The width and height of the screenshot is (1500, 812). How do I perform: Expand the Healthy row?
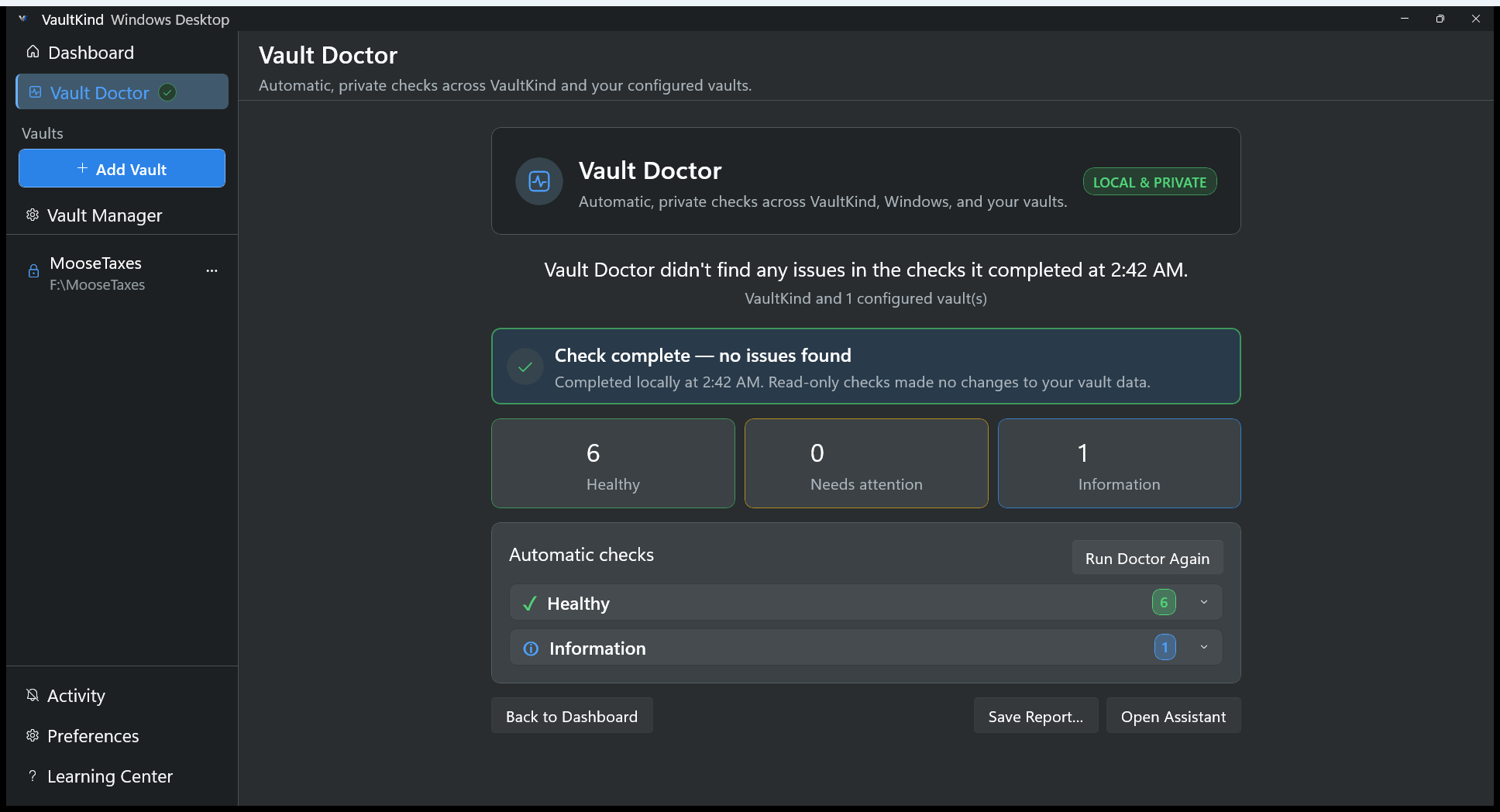coord(866,602)
